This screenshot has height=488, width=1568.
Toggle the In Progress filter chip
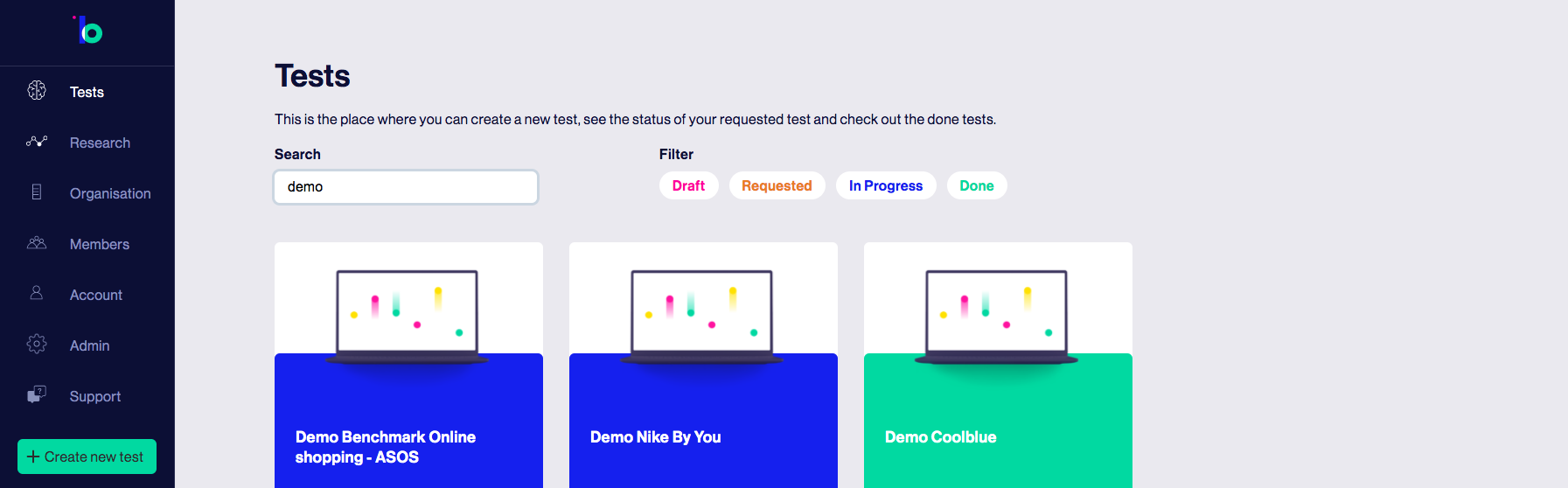(886, 185)
